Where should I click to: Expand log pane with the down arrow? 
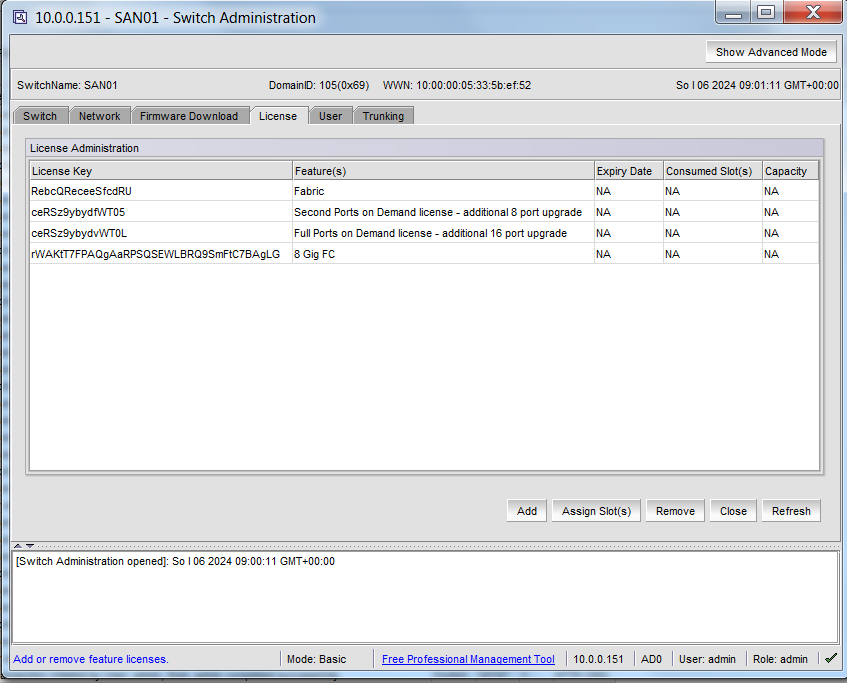tap(30, 545)
